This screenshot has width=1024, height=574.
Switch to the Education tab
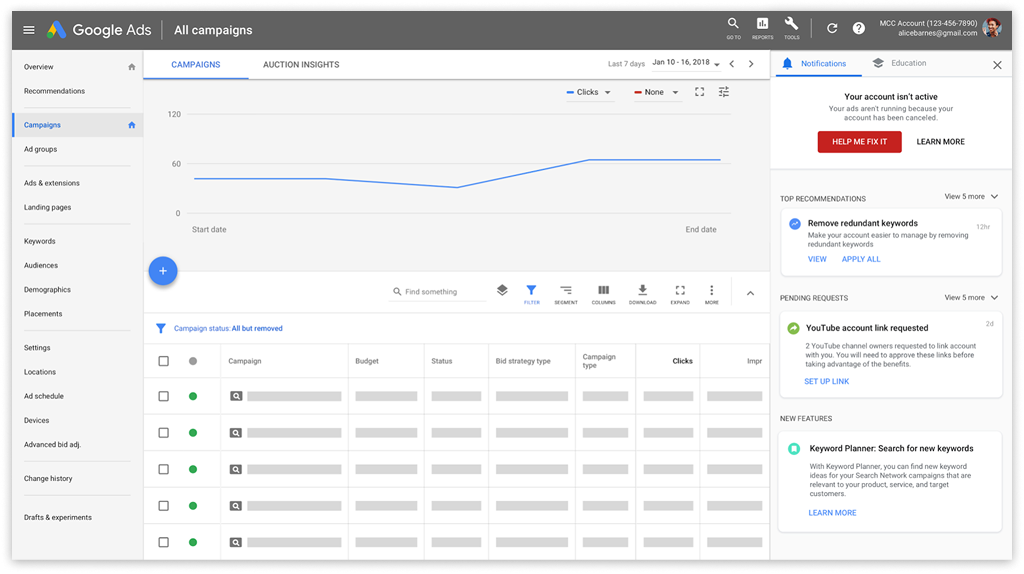coord(899,63)
